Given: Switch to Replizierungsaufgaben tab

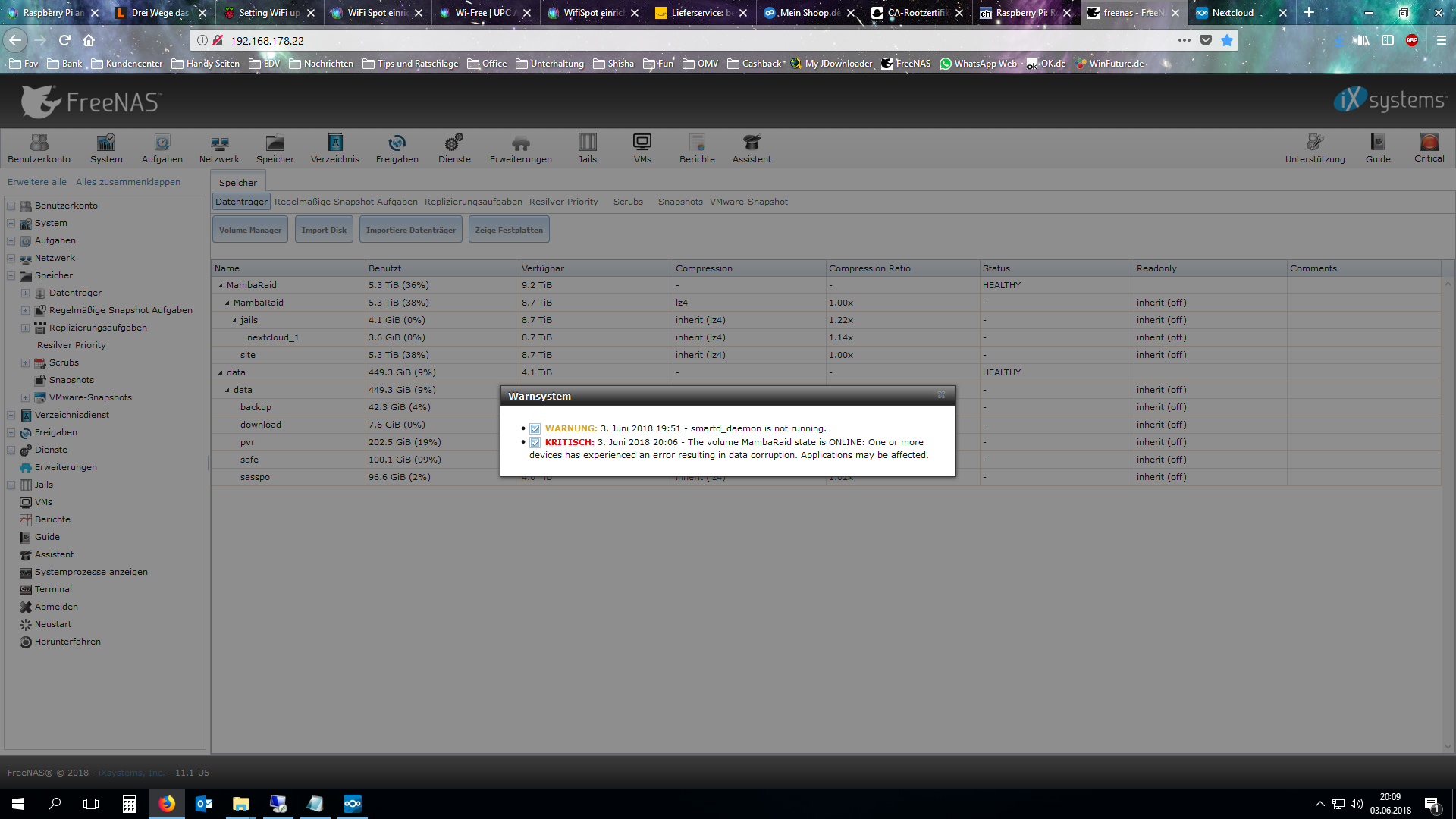Looking at the screenshot, I should tap(473, 202).
